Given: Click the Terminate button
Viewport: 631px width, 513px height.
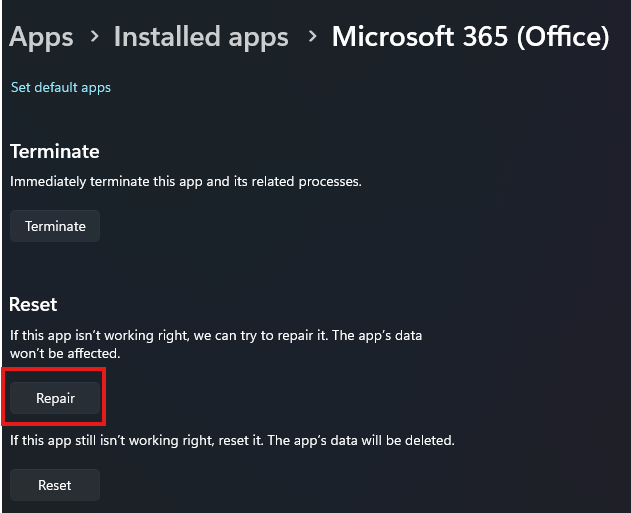Looking at the screenshot, I should (x=55, y=226).
